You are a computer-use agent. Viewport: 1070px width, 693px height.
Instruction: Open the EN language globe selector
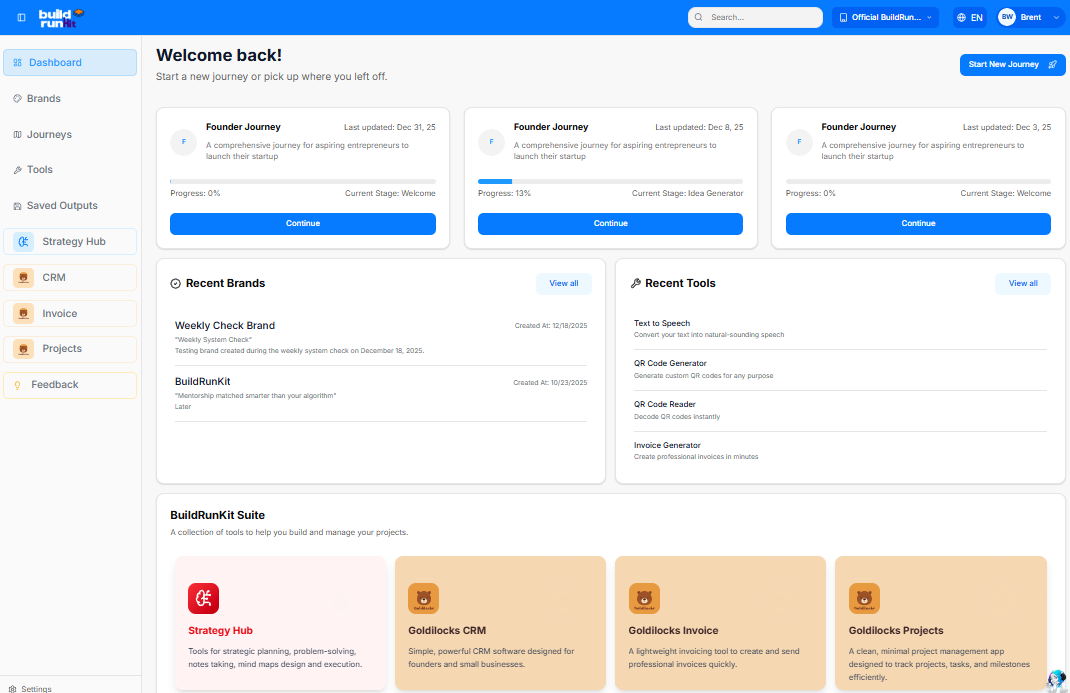click(x=968, y=17)
